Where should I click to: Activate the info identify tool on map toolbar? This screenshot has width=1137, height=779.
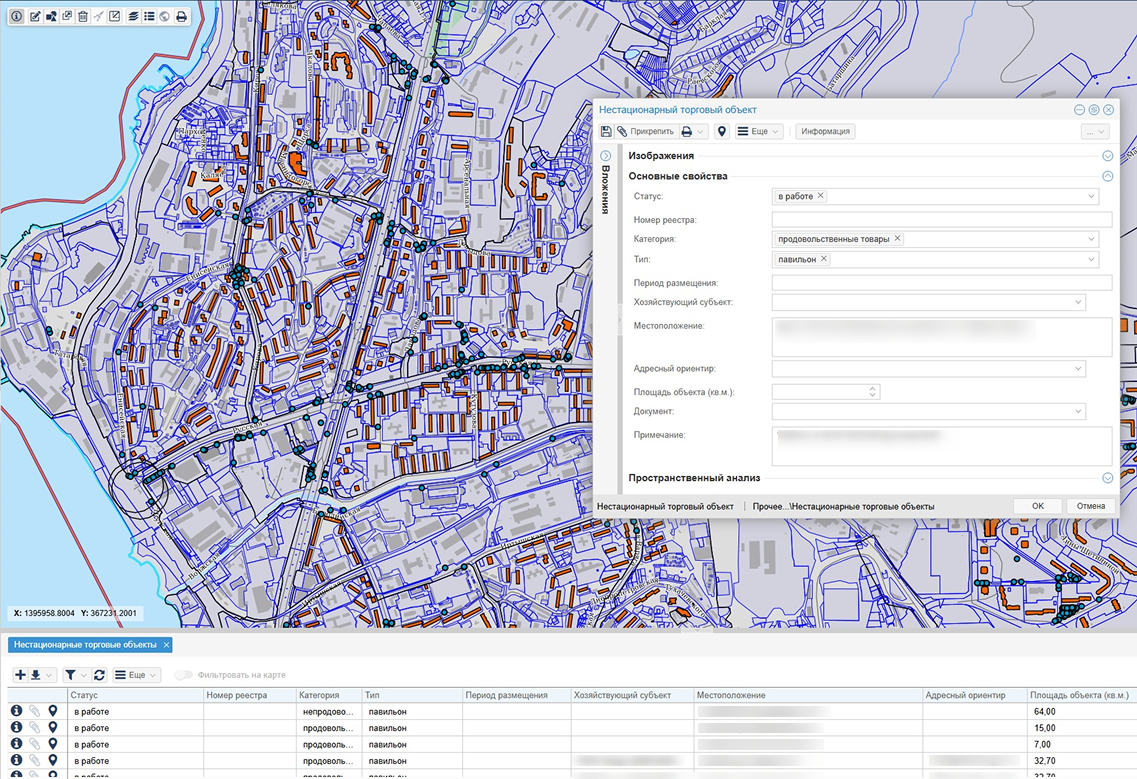17,17
